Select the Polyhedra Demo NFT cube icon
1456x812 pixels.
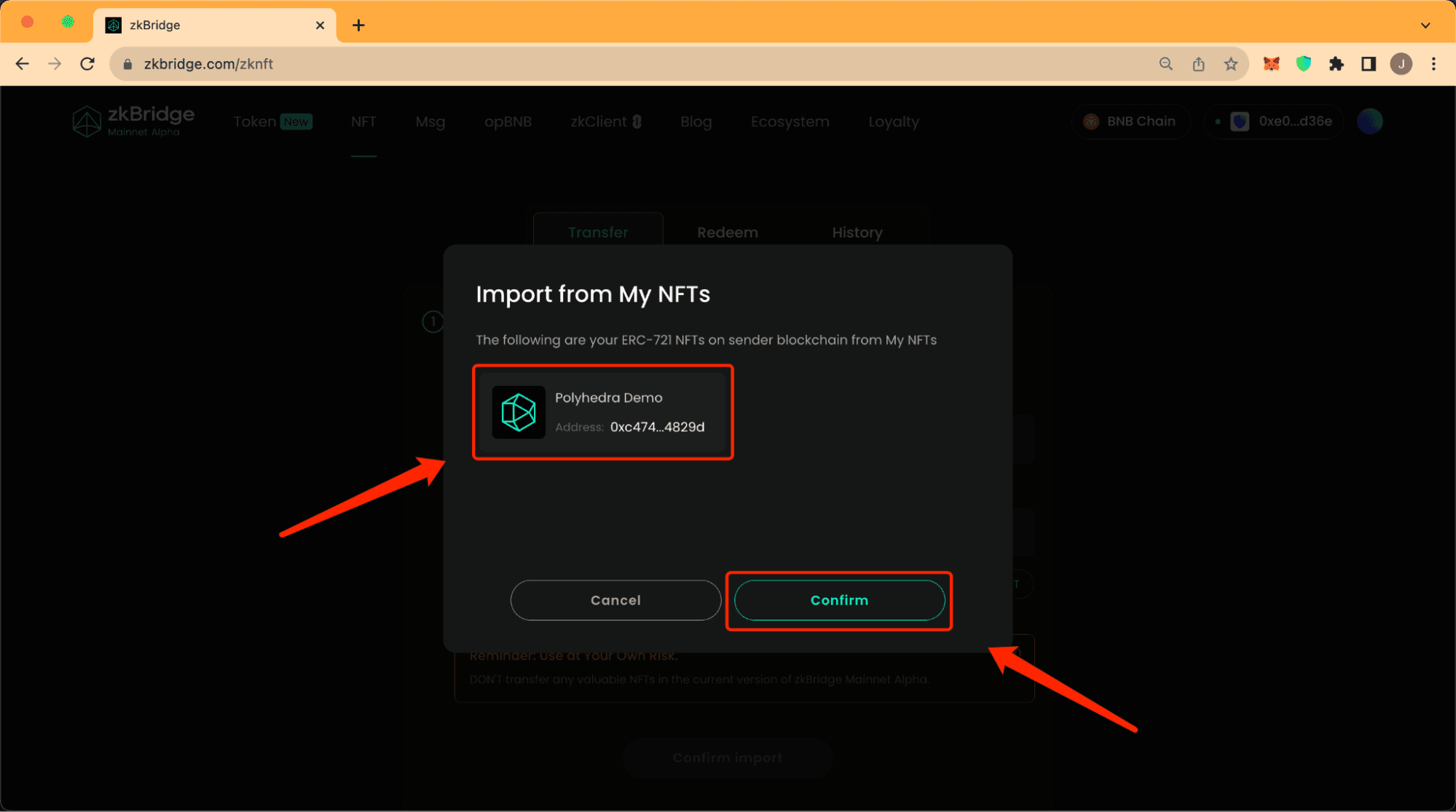pyautogui.click(x=519, y=412)
